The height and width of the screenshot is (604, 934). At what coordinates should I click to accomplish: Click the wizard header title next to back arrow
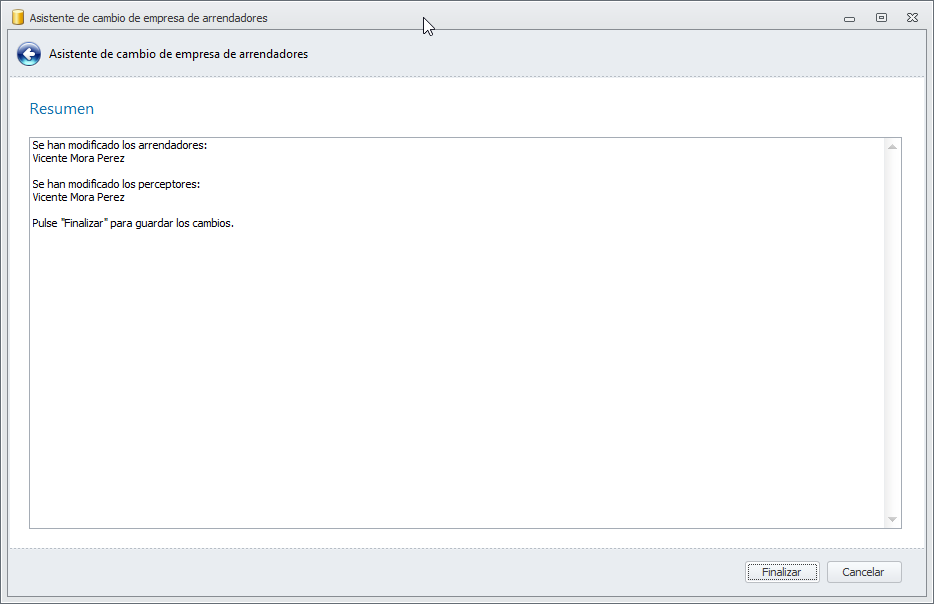[x=178, y=54]
